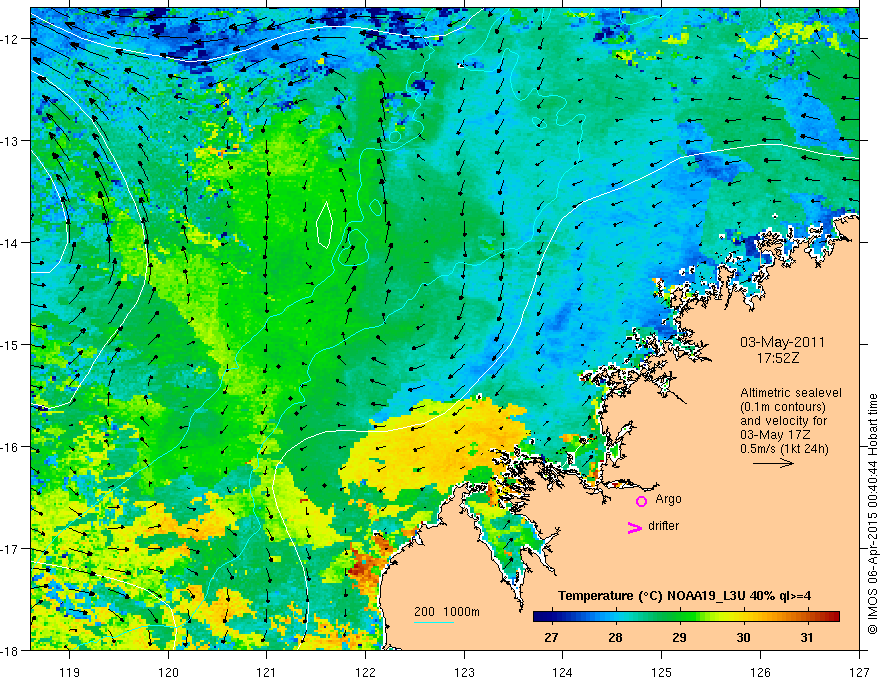
Task: Click longitude axis label 121
Action: [x=267, y=672]
